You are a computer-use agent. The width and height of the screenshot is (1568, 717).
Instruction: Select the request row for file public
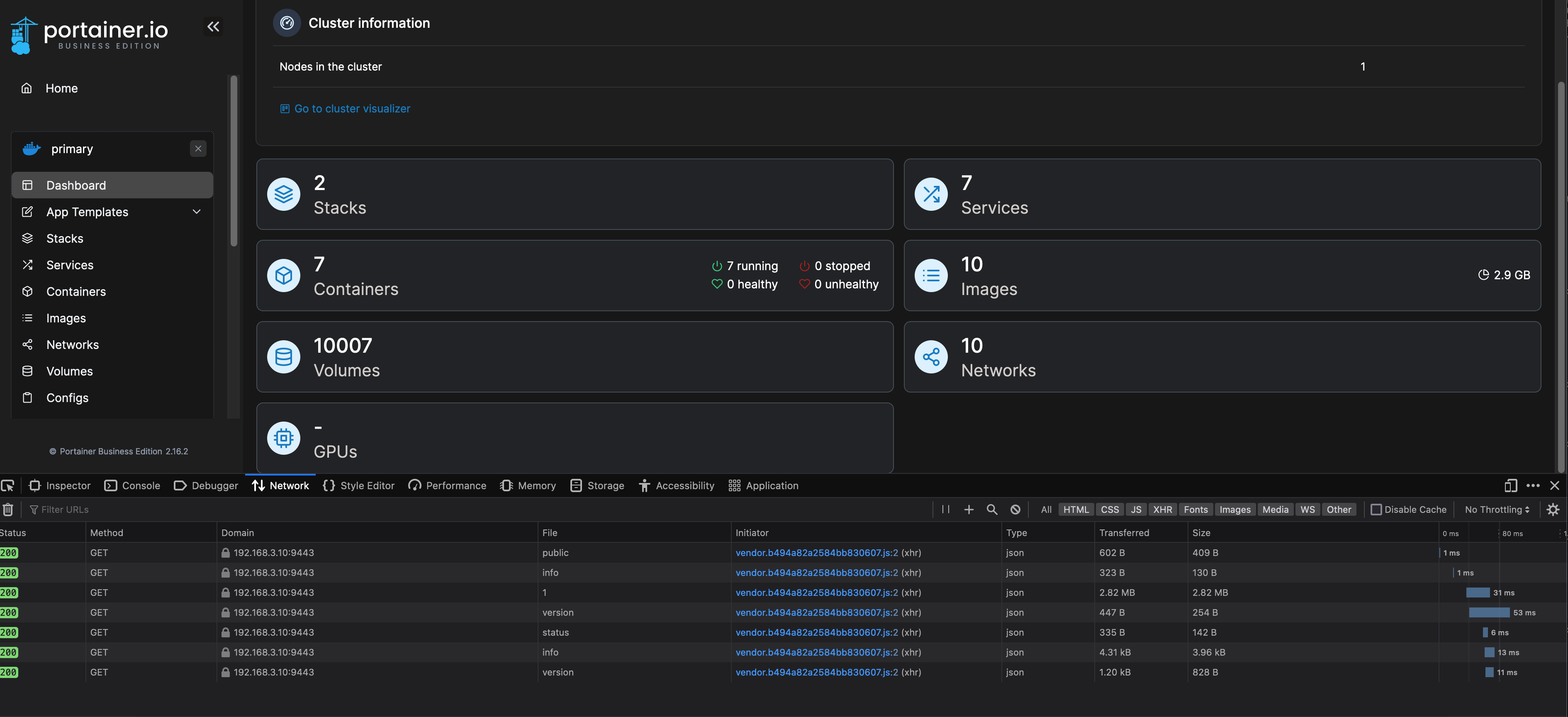pos(784,553)
